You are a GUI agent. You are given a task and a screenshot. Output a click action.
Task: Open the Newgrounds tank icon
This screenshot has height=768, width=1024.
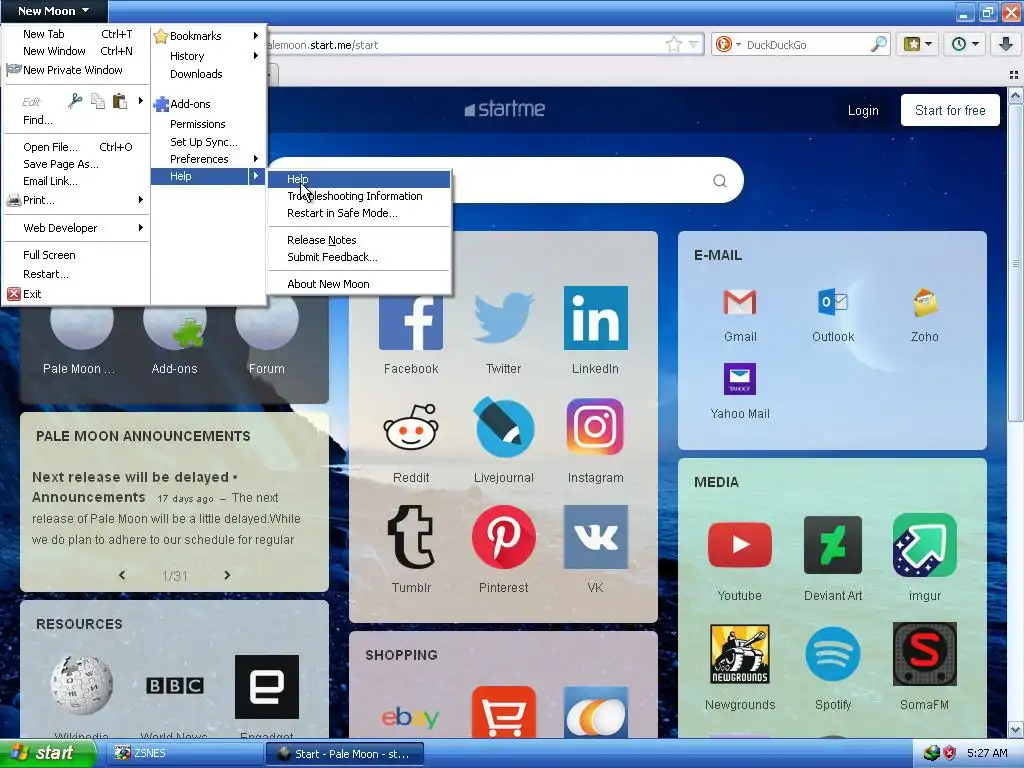(x=740, y=654)
